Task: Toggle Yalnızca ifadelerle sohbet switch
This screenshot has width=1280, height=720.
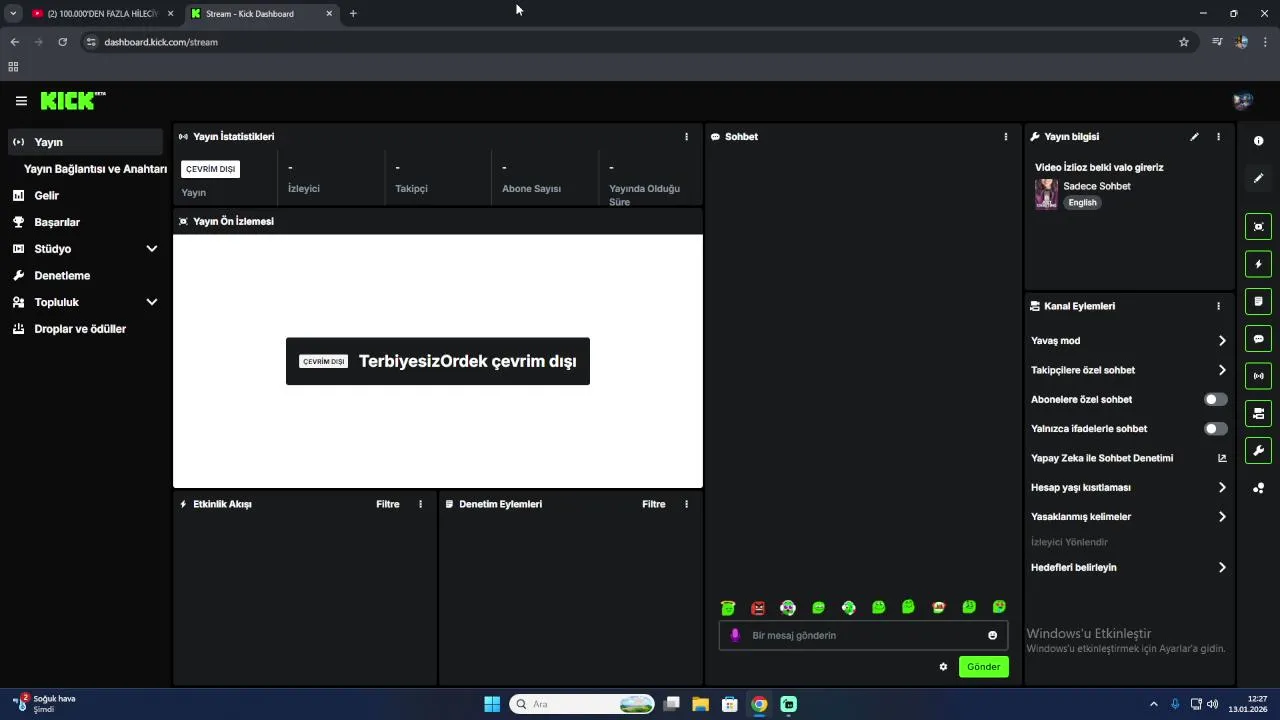Action: coord(1215,429)
